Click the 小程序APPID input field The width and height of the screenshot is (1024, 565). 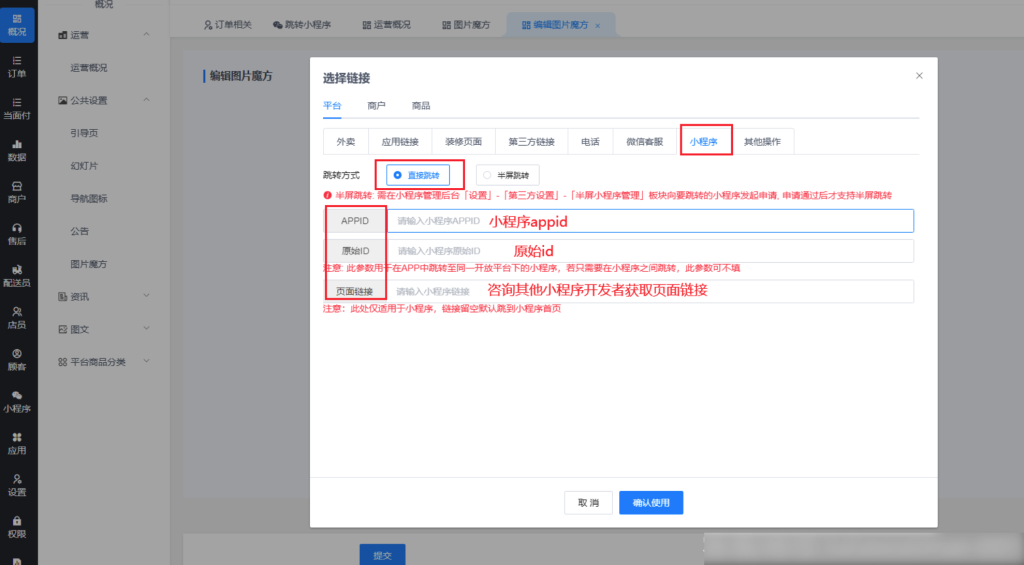[650, 220]
